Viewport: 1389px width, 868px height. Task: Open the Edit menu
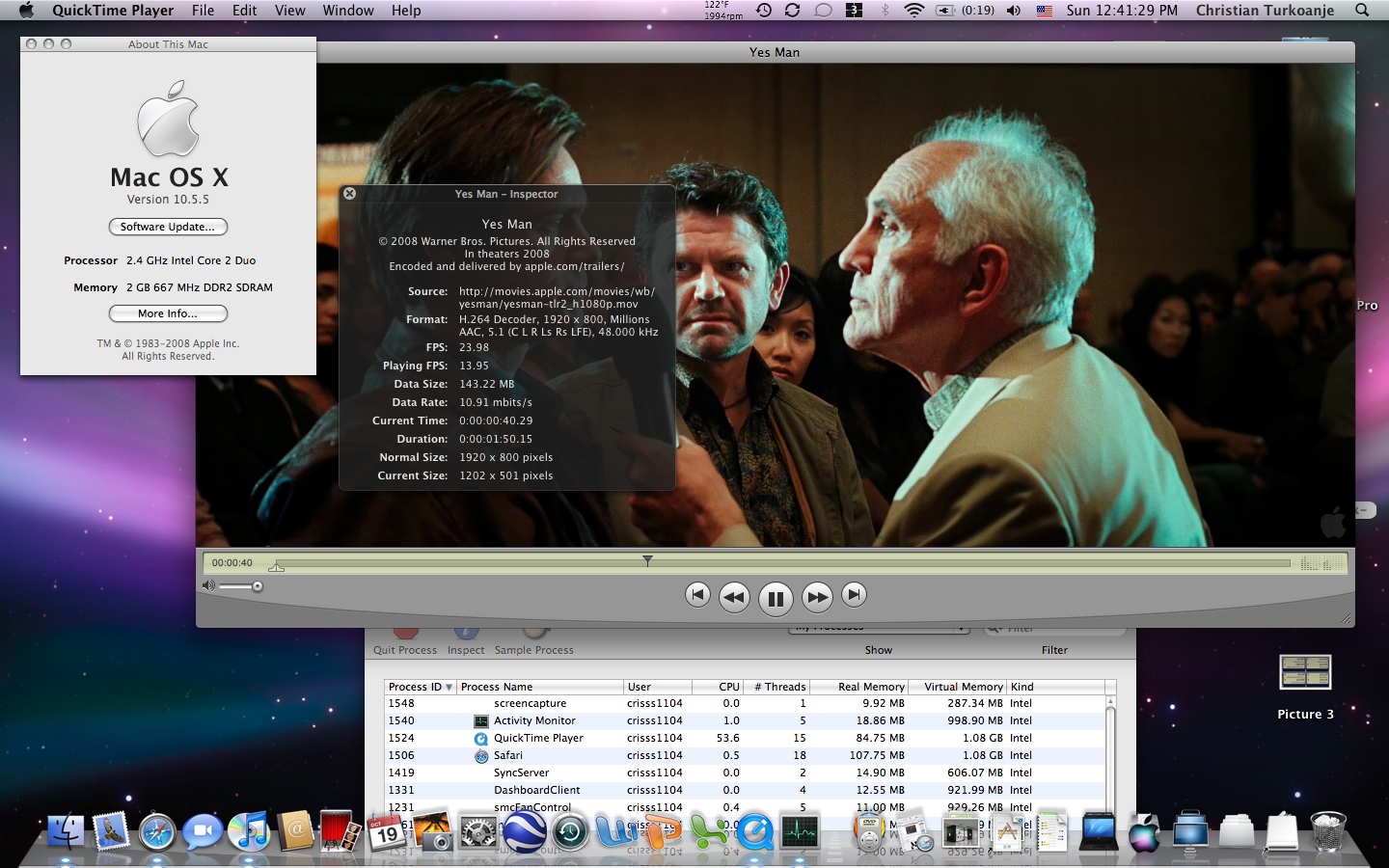click(x=244, y=11)
